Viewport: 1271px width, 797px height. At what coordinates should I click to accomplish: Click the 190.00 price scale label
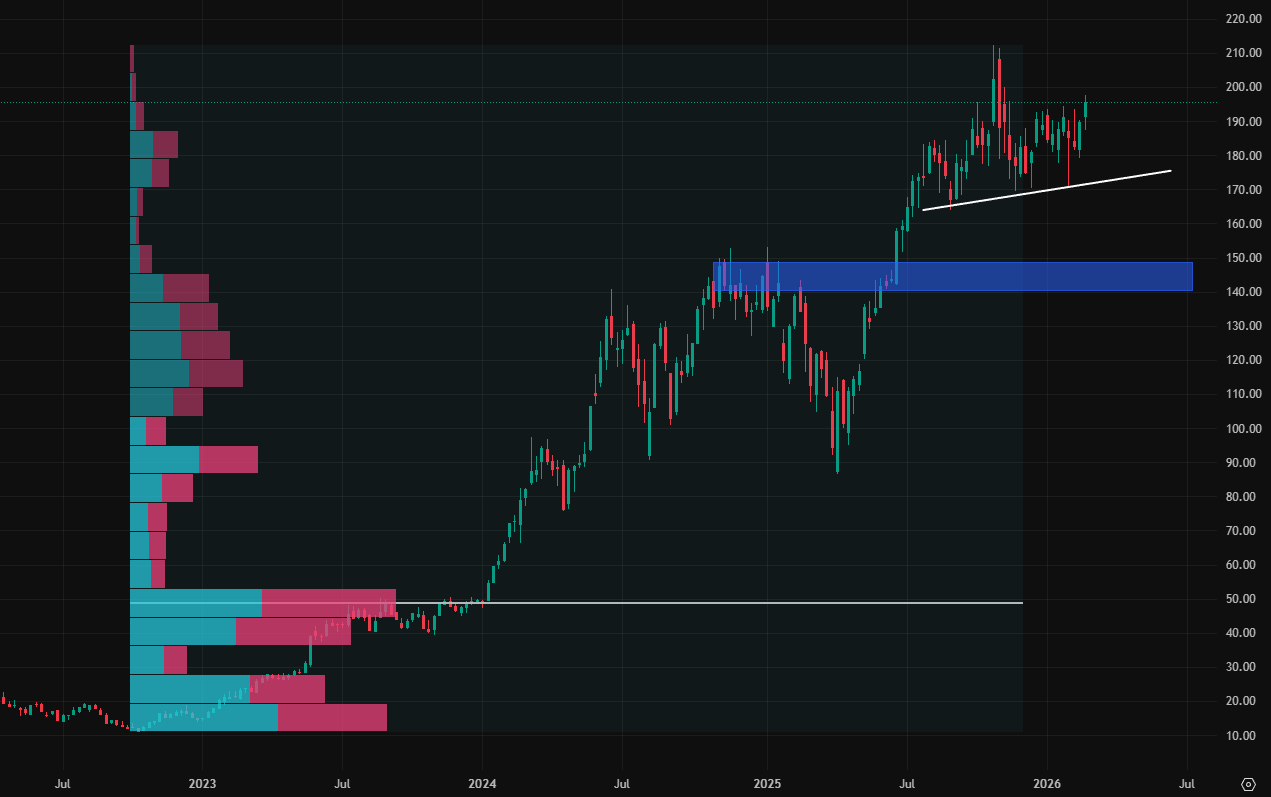[1244, 122]
